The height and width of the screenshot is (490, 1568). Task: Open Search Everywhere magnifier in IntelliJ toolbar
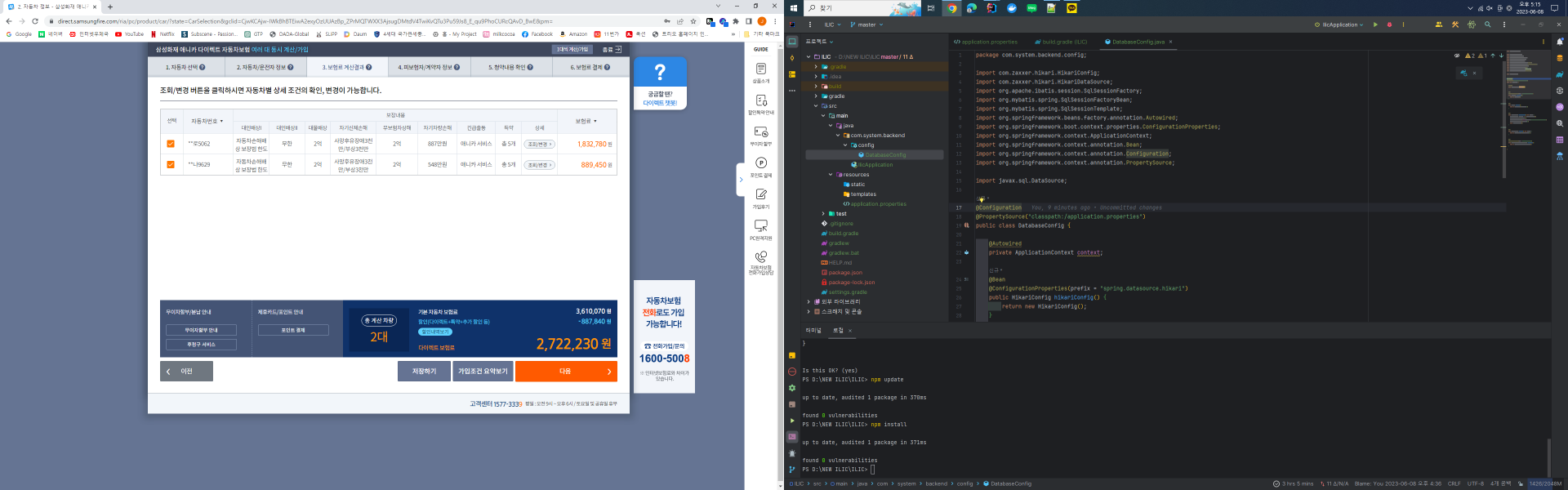1487,24
